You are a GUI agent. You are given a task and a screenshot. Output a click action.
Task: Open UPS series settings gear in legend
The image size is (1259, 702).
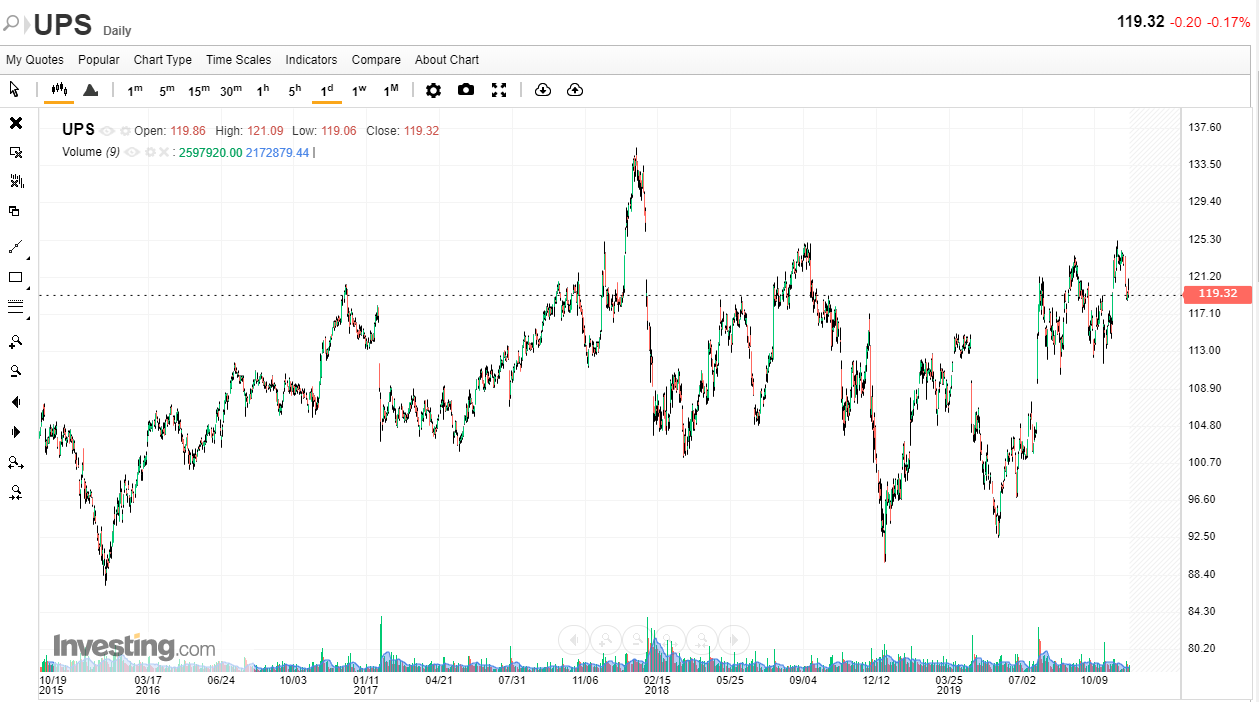(125, 131)
